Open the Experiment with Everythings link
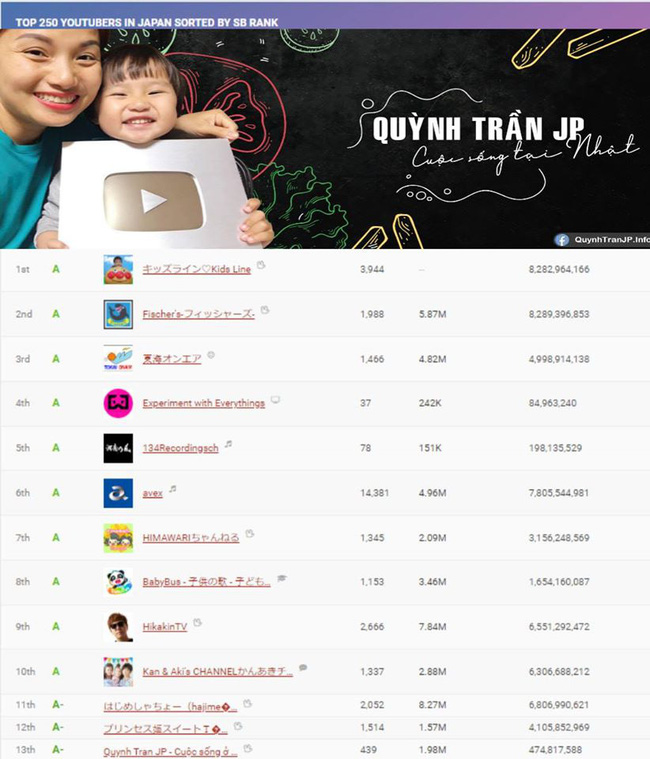650x759 pixels. [203, 403]
